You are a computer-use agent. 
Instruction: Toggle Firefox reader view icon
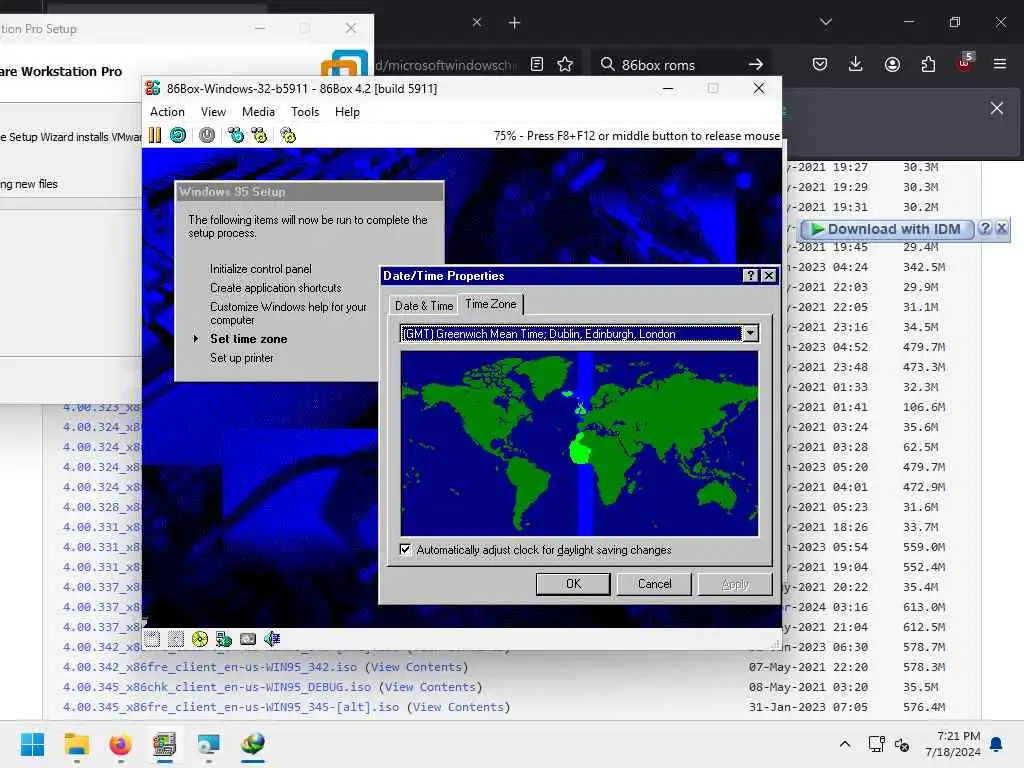537,64
